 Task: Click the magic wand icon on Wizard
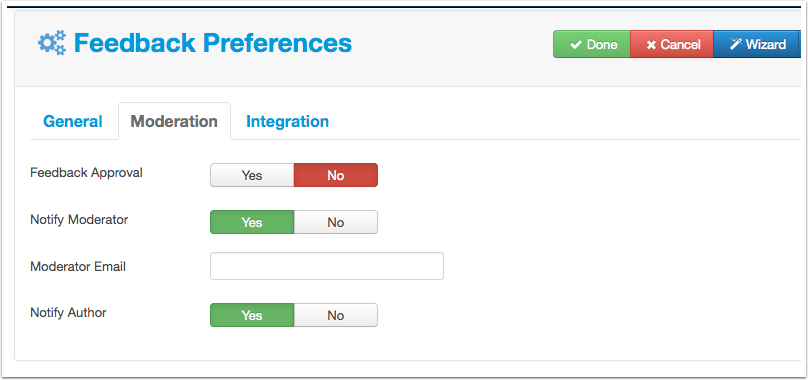pyautogui.click(x=736, y=44)
